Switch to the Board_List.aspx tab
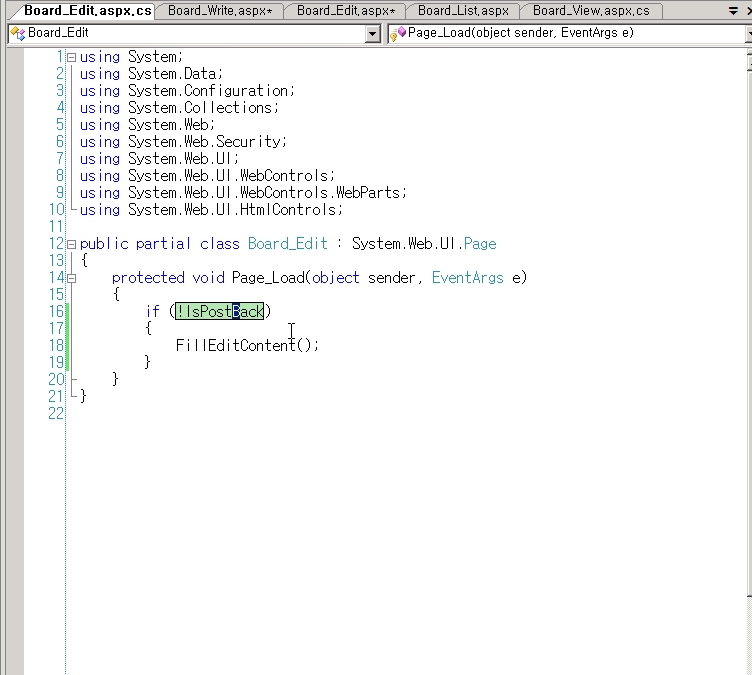752x675 pixels. click(x=463, y=11)
